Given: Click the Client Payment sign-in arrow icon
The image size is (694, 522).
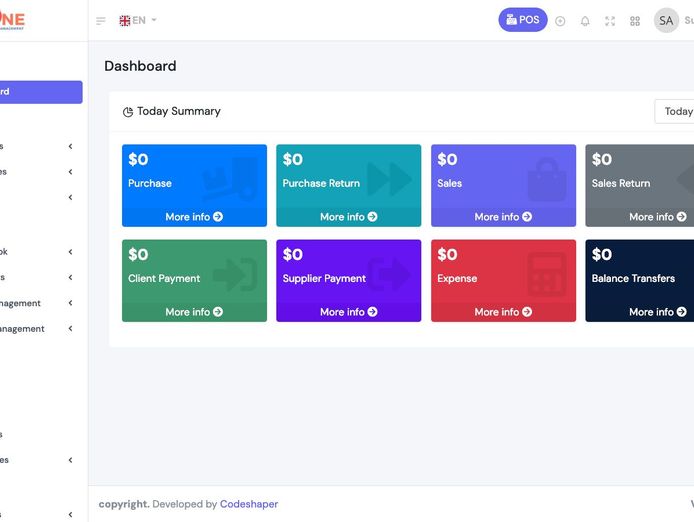Looking at the screenshot, I should (235, 275).
